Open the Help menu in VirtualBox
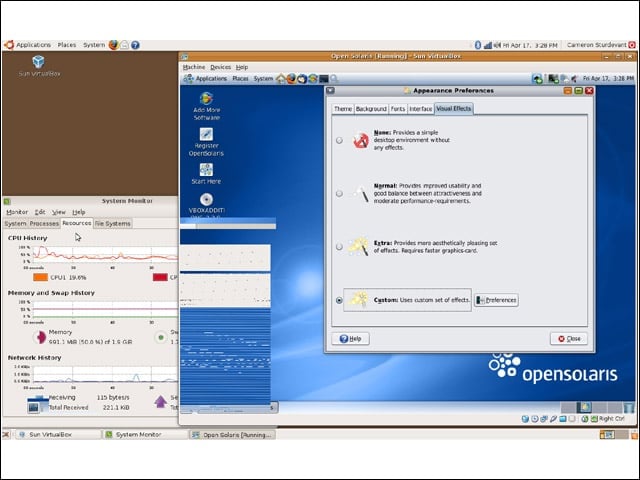 242,67
